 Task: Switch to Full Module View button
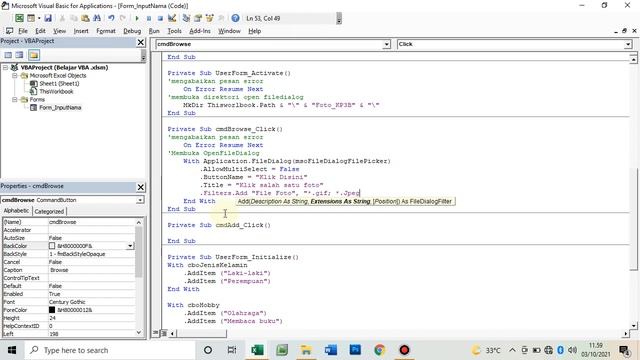164,333
